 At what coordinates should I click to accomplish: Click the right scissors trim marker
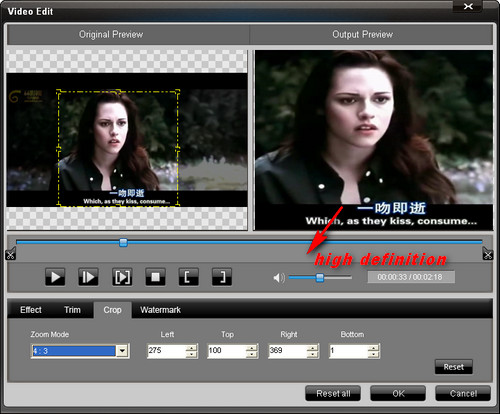tap(488, 254)
